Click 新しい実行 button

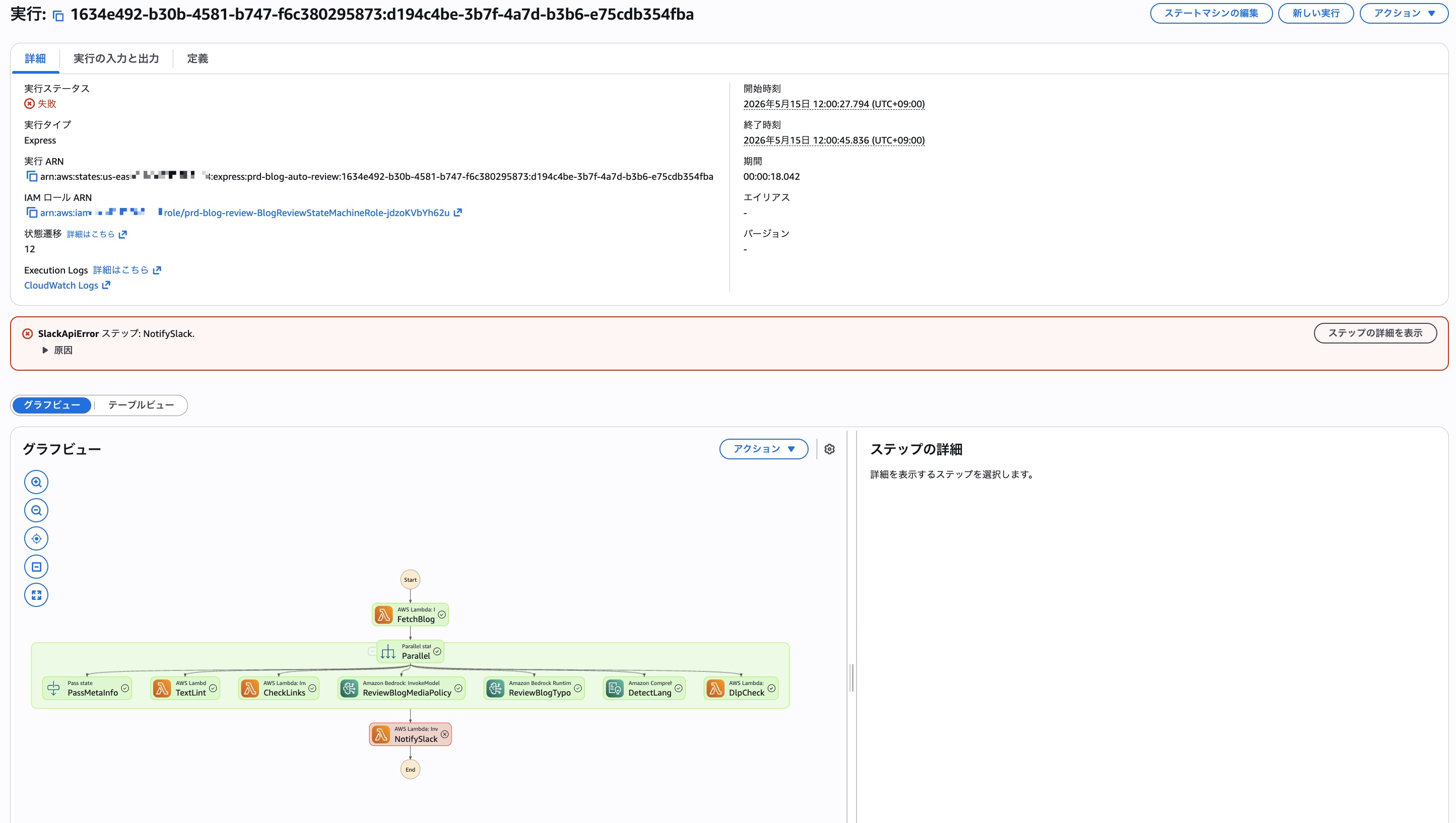pos(1316,13)
